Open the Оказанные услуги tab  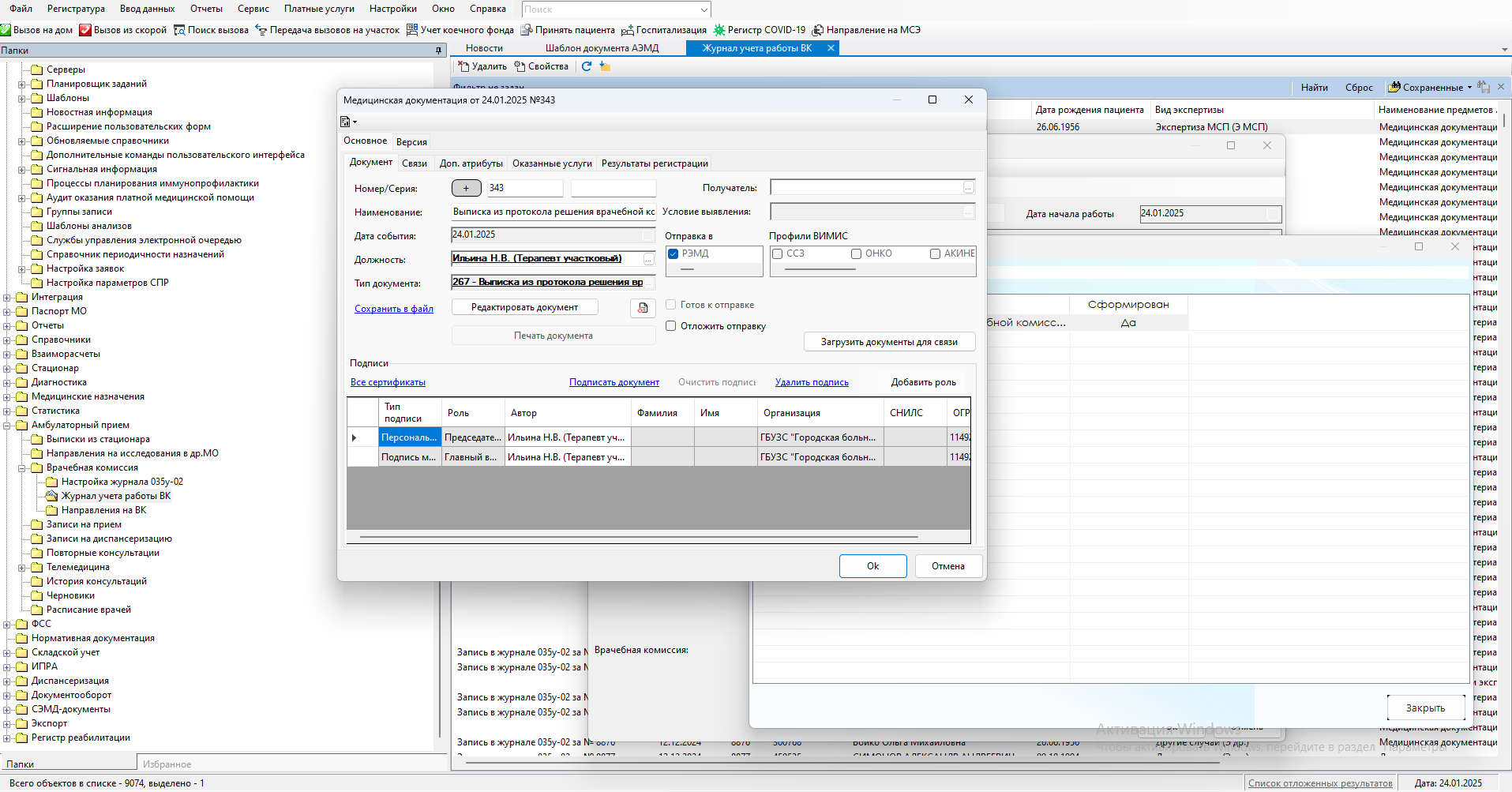552,163
